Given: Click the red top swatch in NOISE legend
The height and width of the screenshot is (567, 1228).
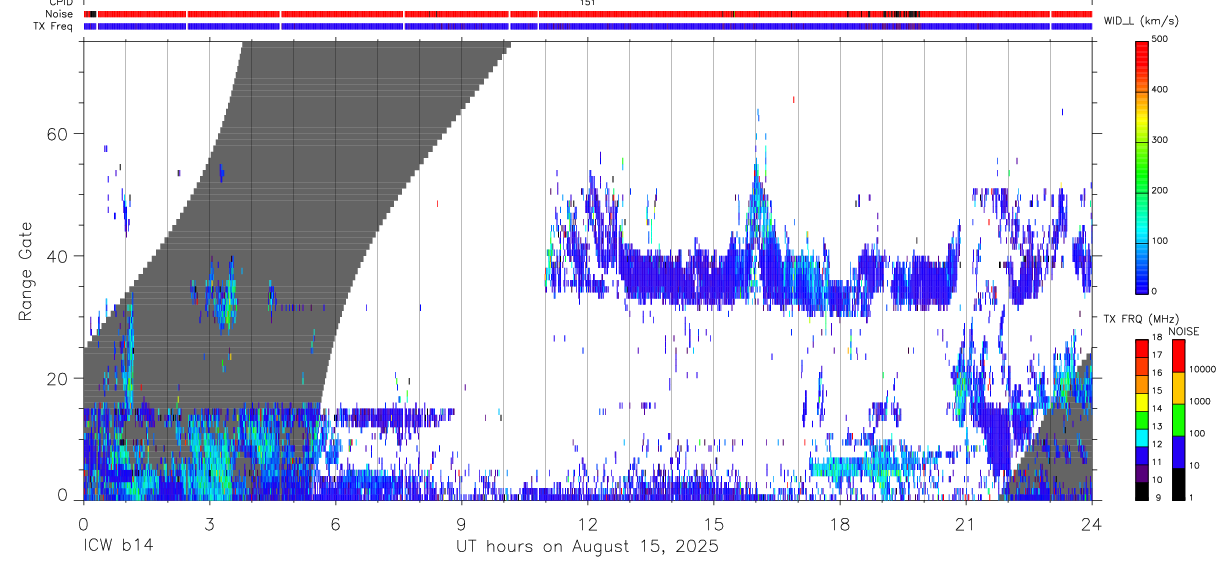Looking at the screenshot, I should [x=1179, y=354].
